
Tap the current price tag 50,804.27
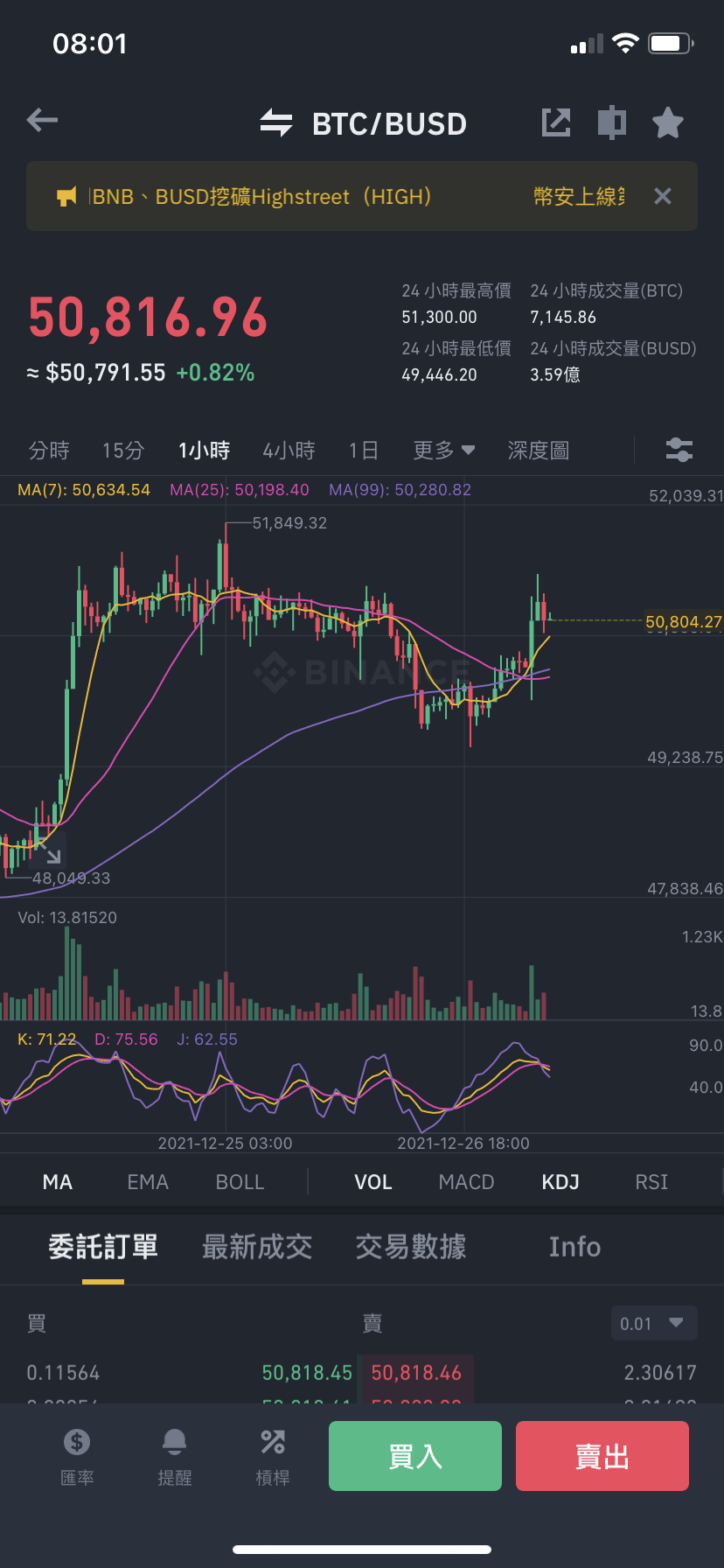(x=684, y=622)
